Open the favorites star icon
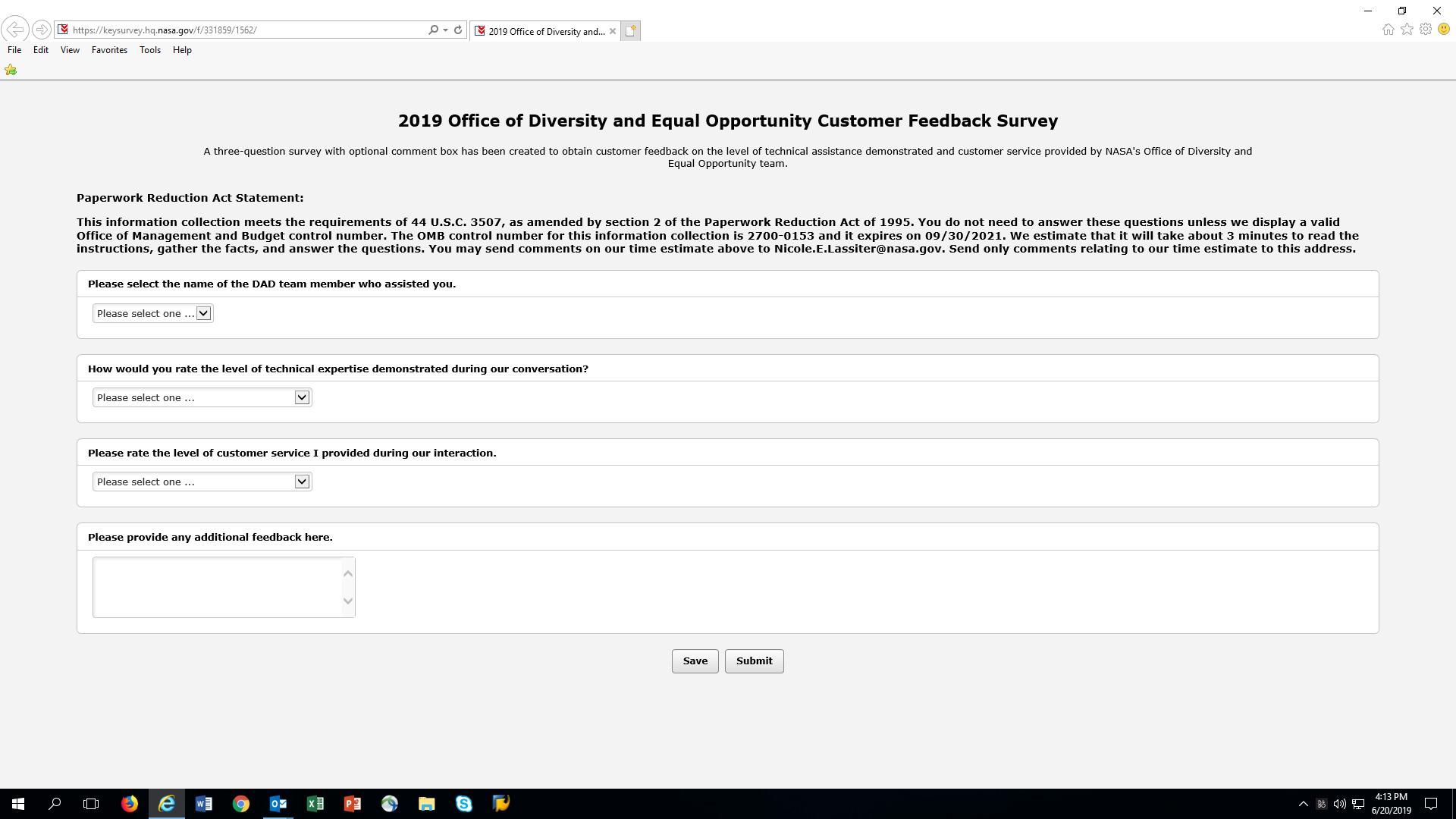Viewport: 1456px width, 819px height. coord(1407,30)
